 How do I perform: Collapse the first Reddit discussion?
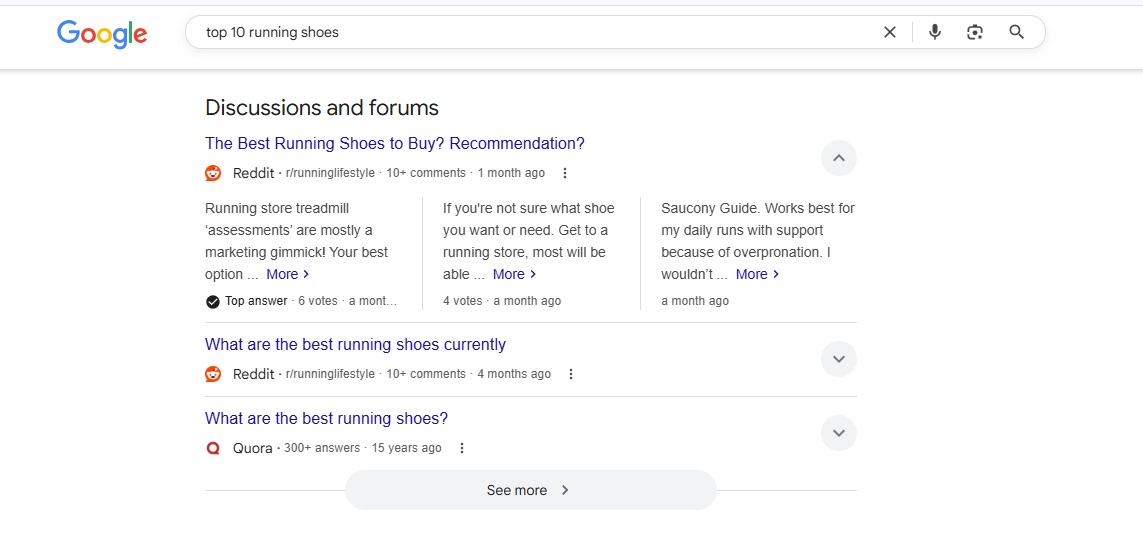tap(838, 158)
